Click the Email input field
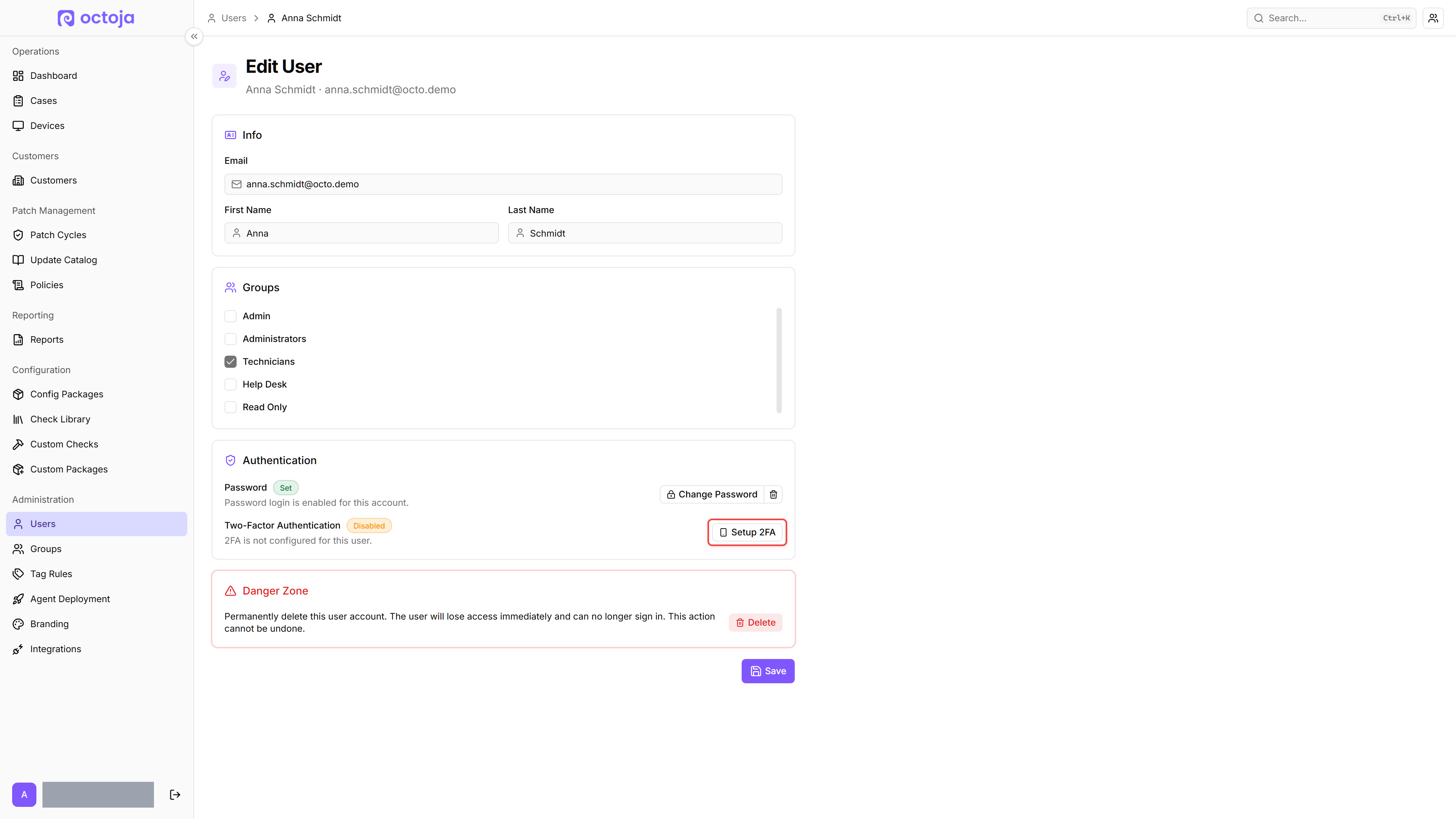1456x819 pixels. tap(503, 184)
